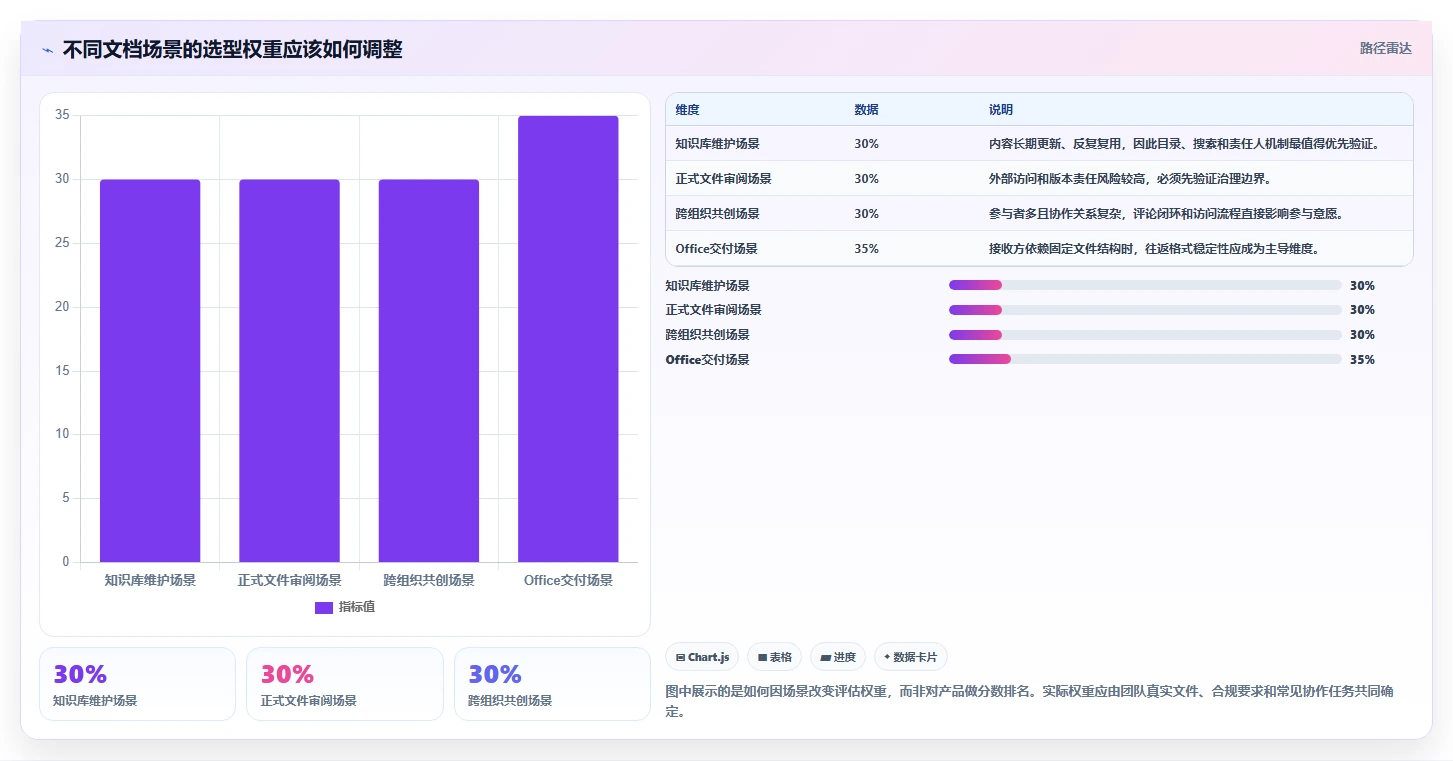Click the 说明 table column header
1453x761 pixels.
[1001, 109]
